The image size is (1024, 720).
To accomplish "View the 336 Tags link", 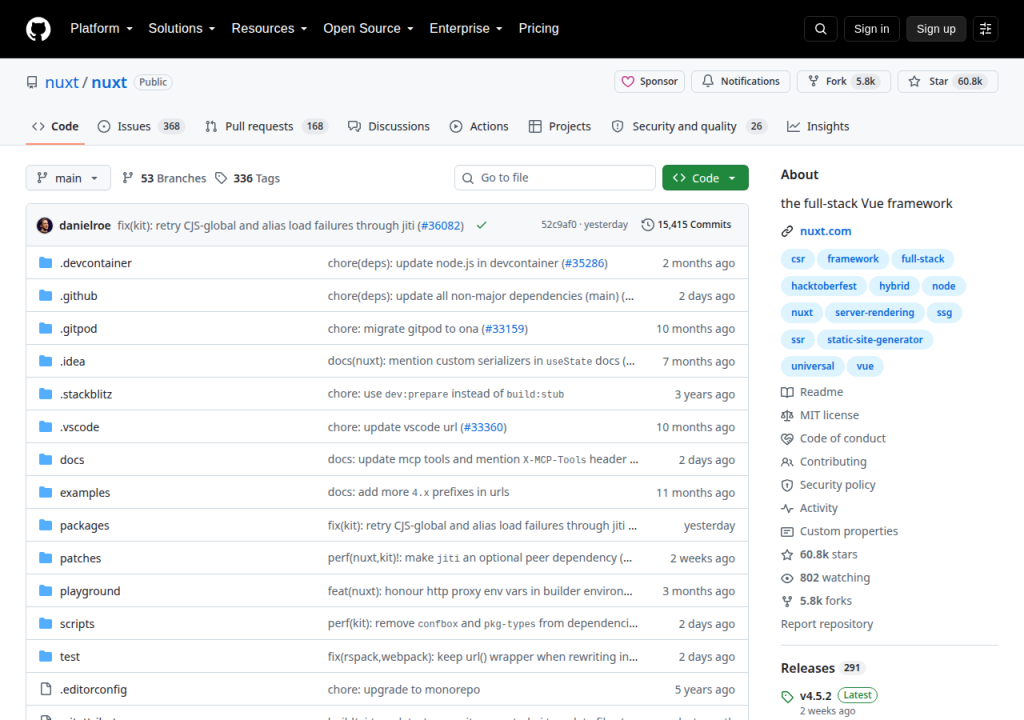I will click(248, 178).
